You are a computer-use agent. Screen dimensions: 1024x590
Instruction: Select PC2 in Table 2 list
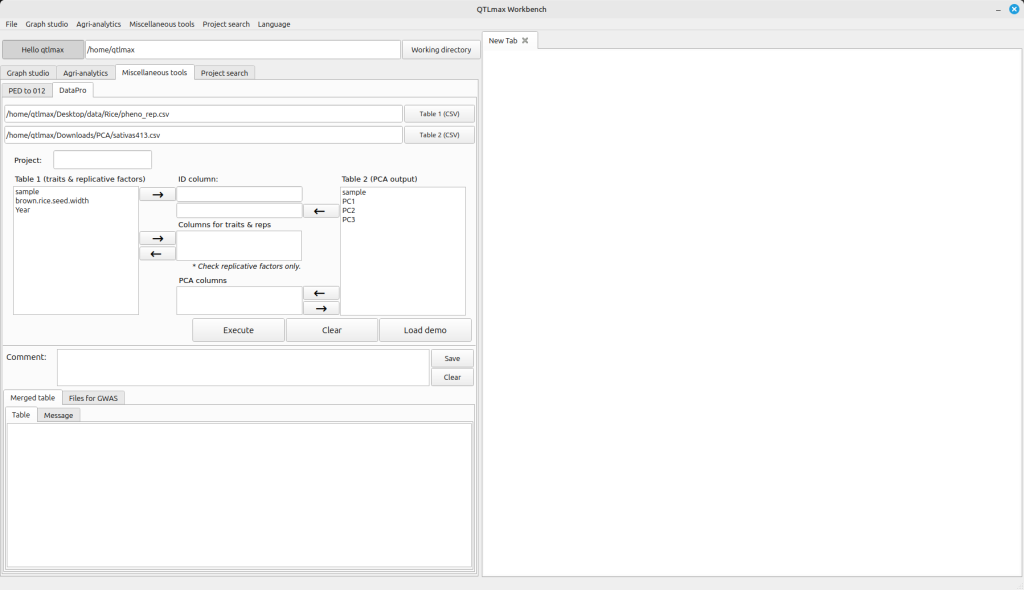click(349, 210)
